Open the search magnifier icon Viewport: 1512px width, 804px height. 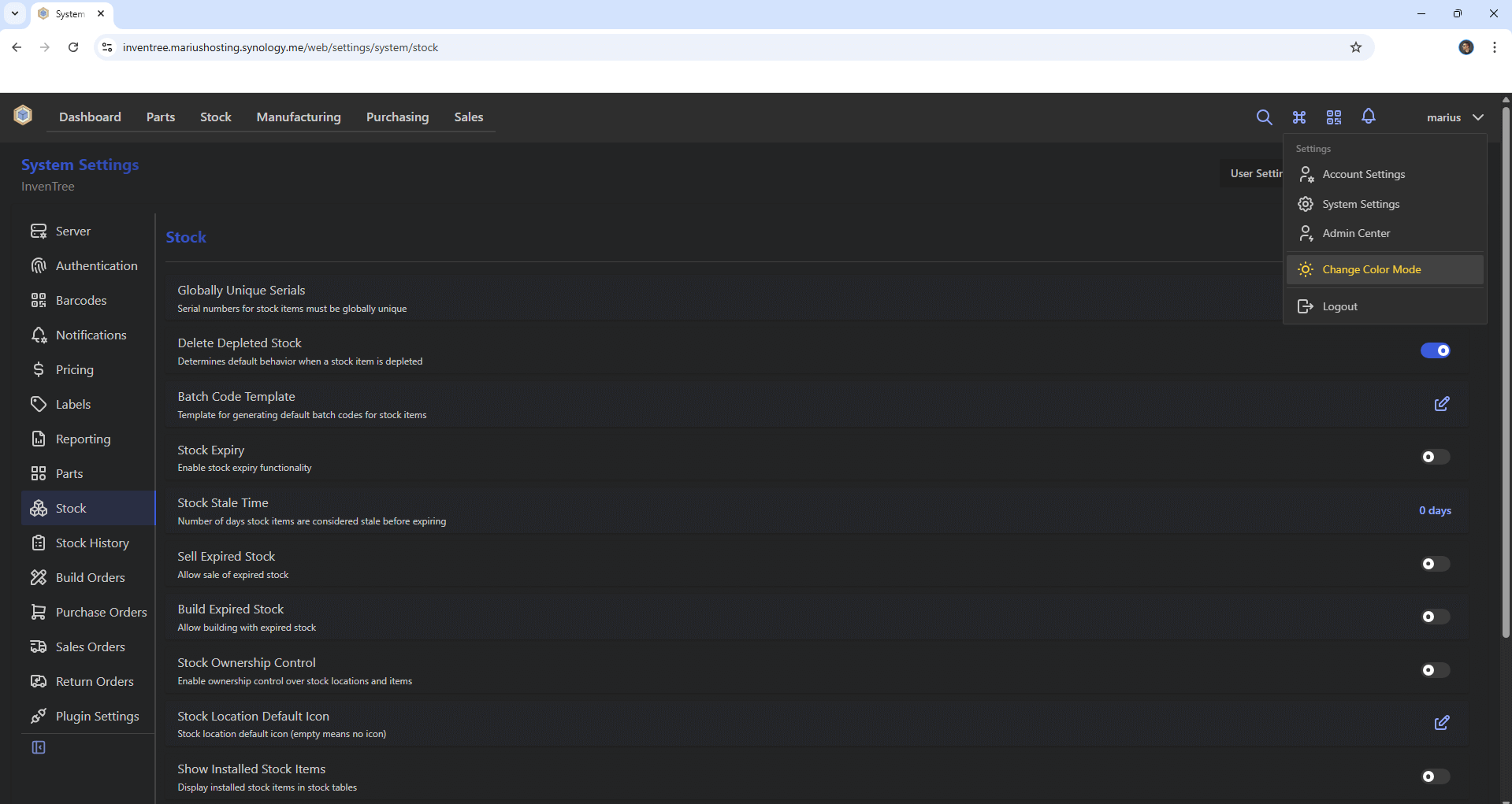[1264, 117]
